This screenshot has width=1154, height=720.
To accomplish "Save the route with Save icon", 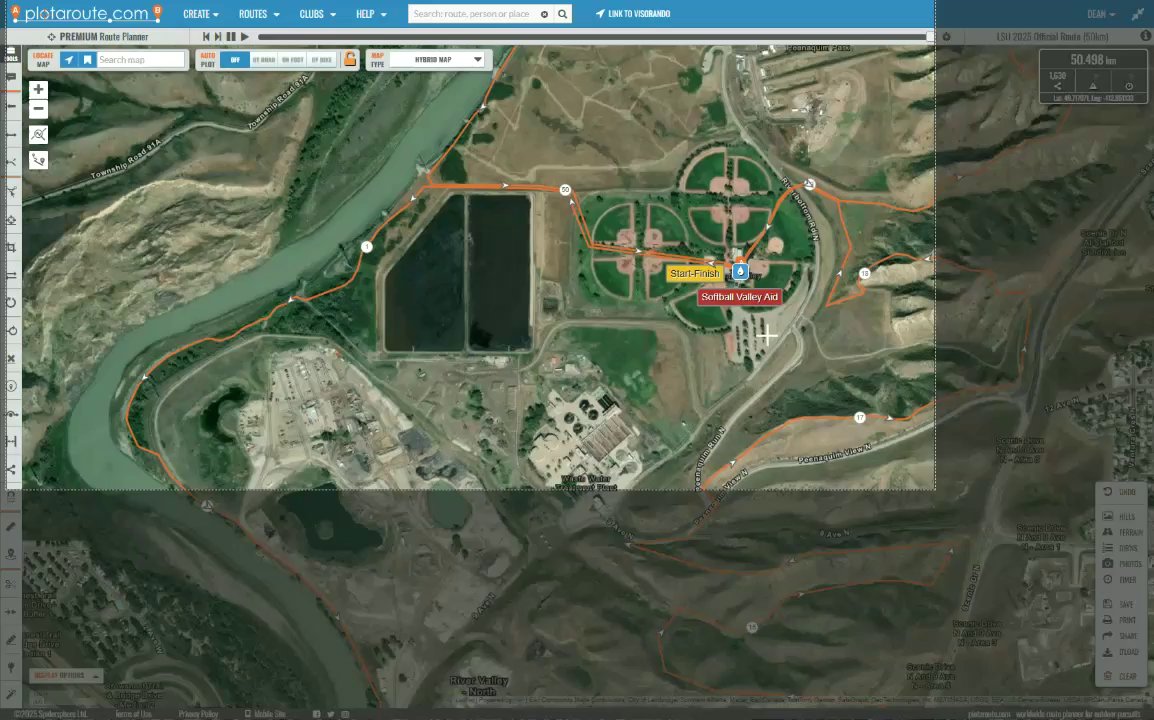I will pos(1119,604).
